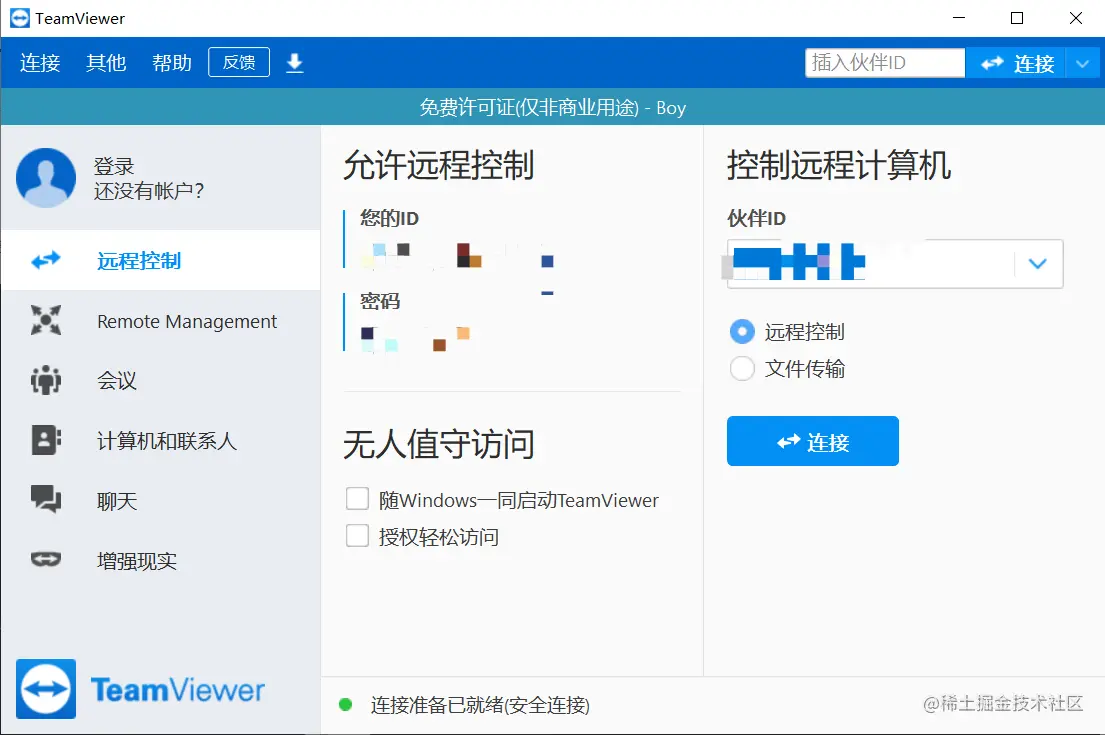The height and width of the screenshot is (735, 1105).
Task: Click the chat bubbles icon
Action: (x=46, y=499)
